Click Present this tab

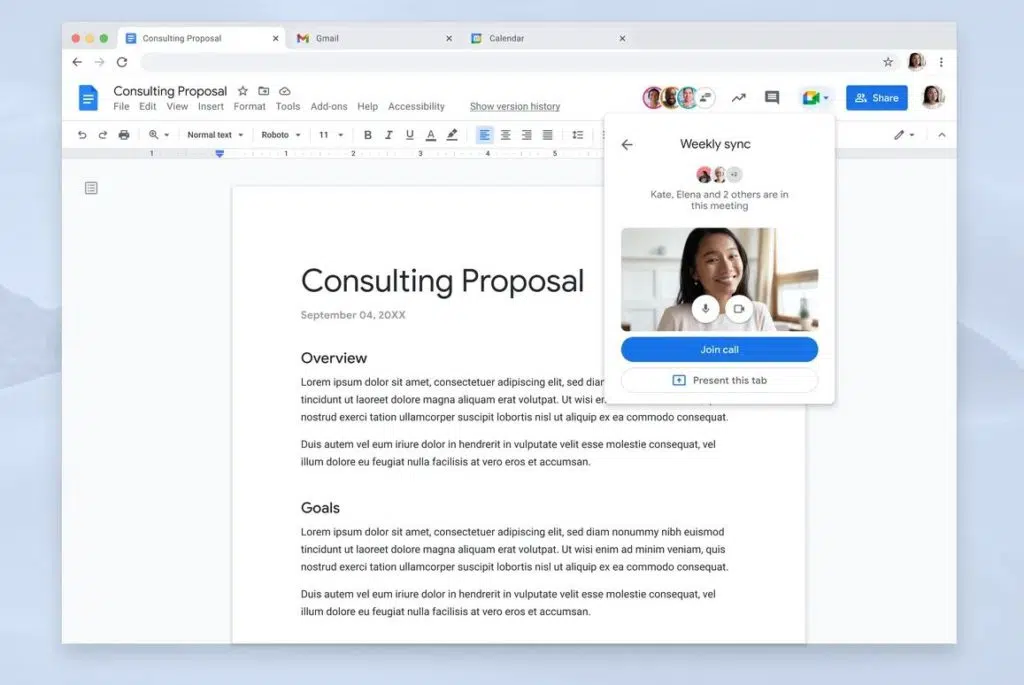pyautogui.click(x=718, y=381)
